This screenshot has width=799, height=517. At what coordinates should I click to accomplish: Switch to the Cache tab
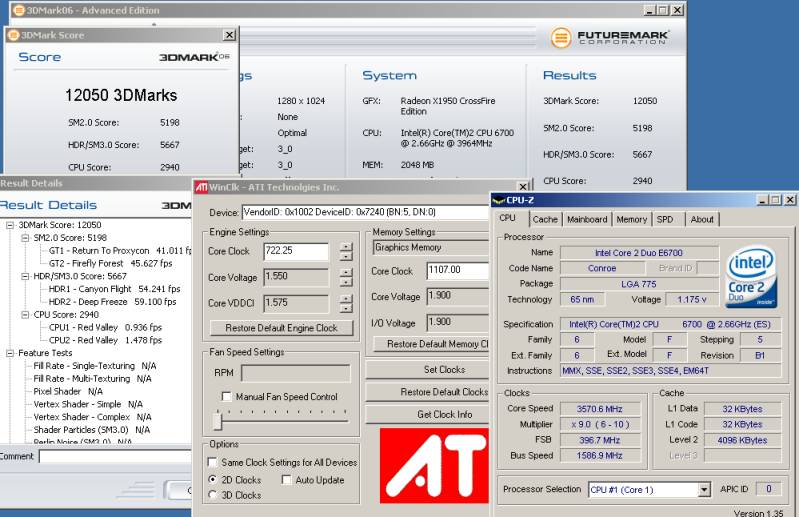pos(545,220)
